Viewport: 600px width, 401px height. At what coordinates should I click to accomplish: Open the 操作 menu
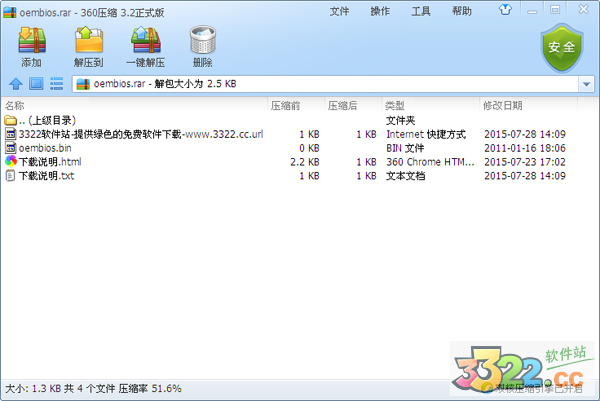point(380,11)
